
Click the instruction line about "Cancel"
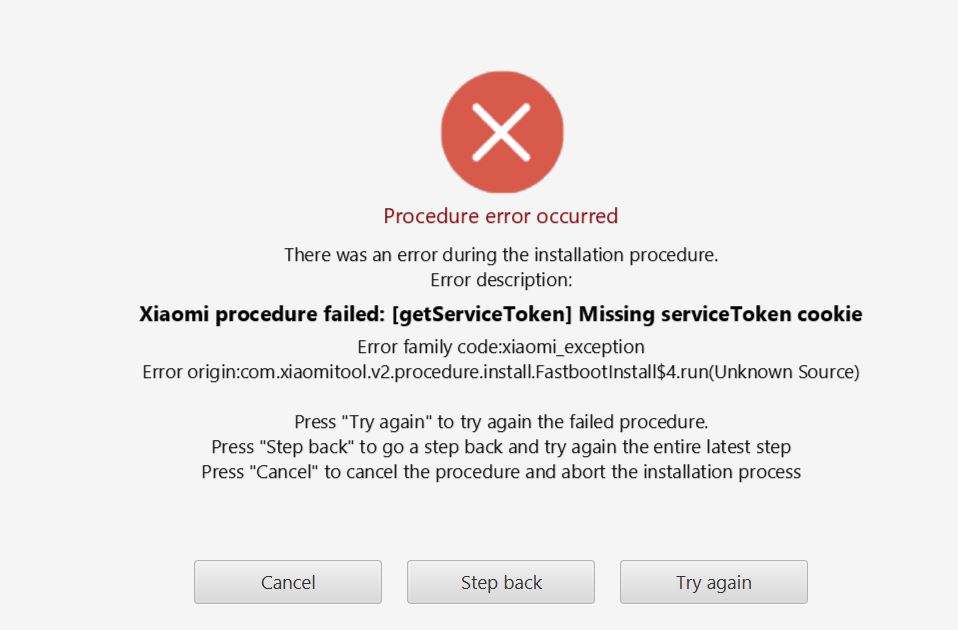point(501,471)
